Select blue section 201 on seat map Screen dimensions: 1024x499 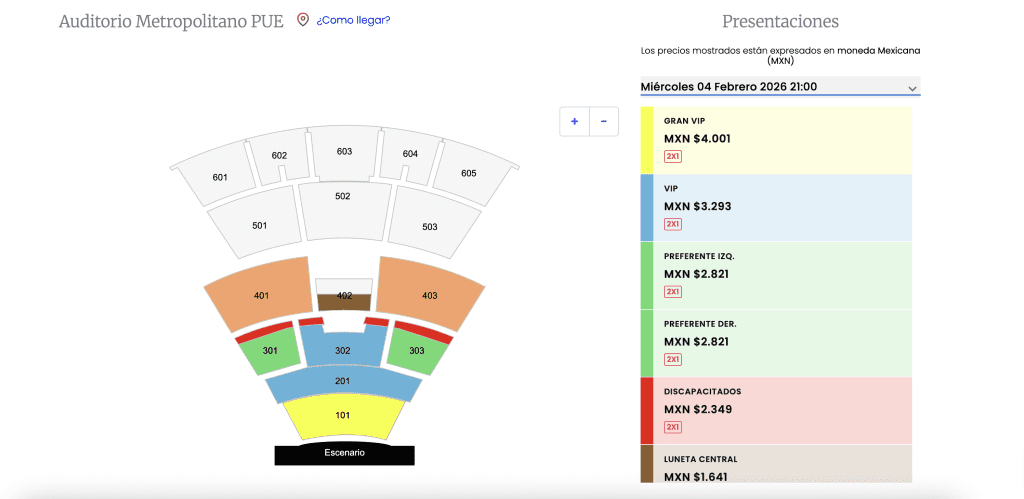(343, 382)
